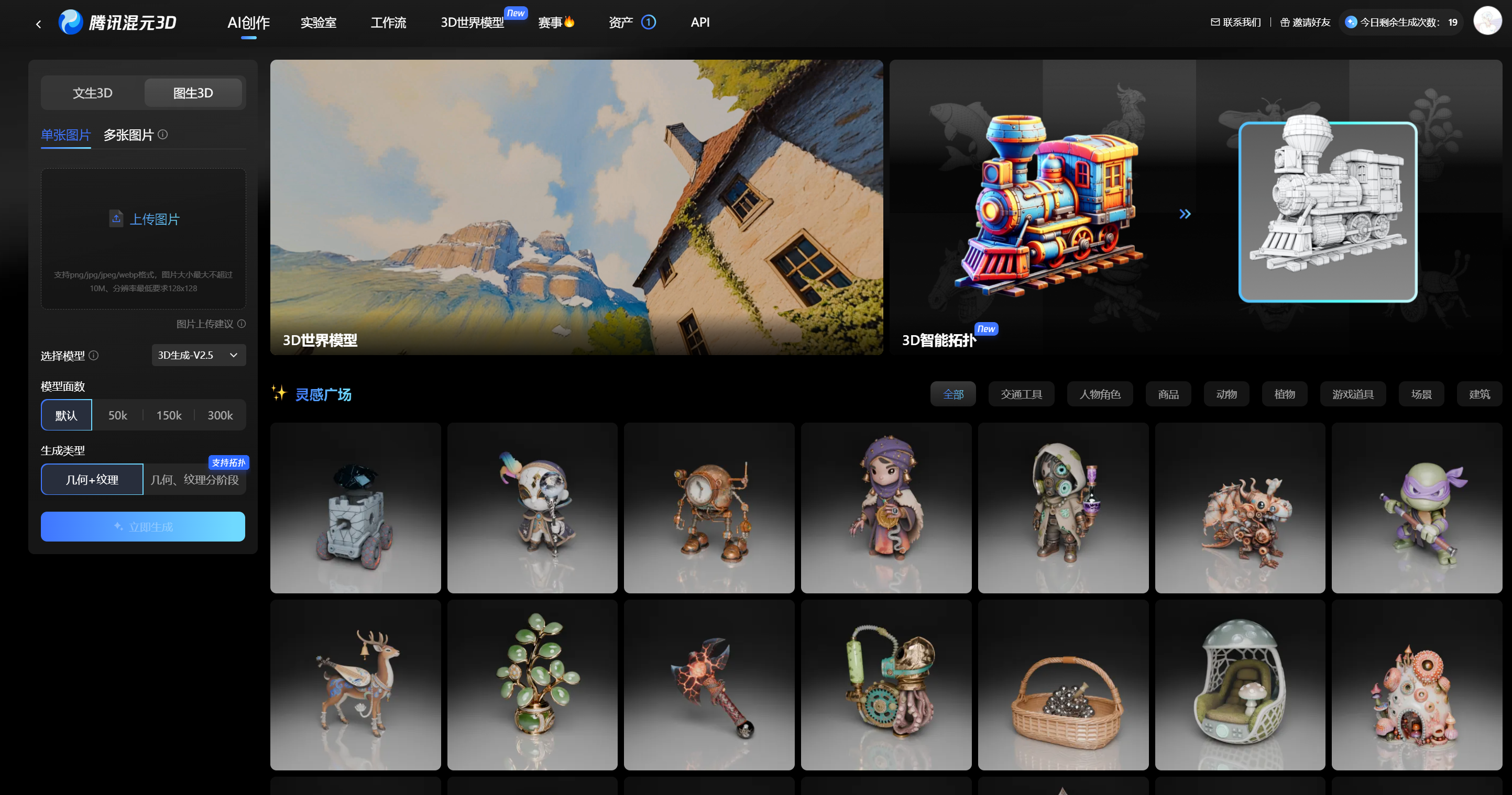Image resolution: width=1512 pixels, height=795 pixels.
Task: Click the info icon beside 图片上传建议
Action: click(x=242, y=324)
